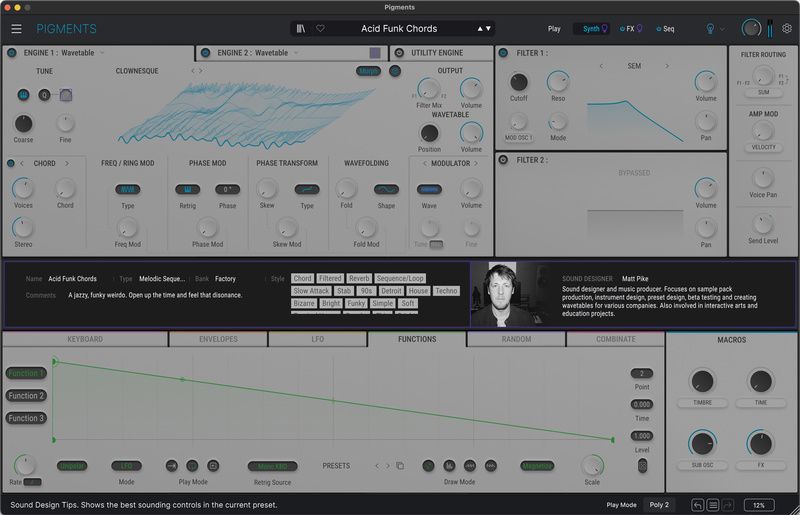Select the Function 3 button
The image size is (800, 515).
tap(26, 418)
